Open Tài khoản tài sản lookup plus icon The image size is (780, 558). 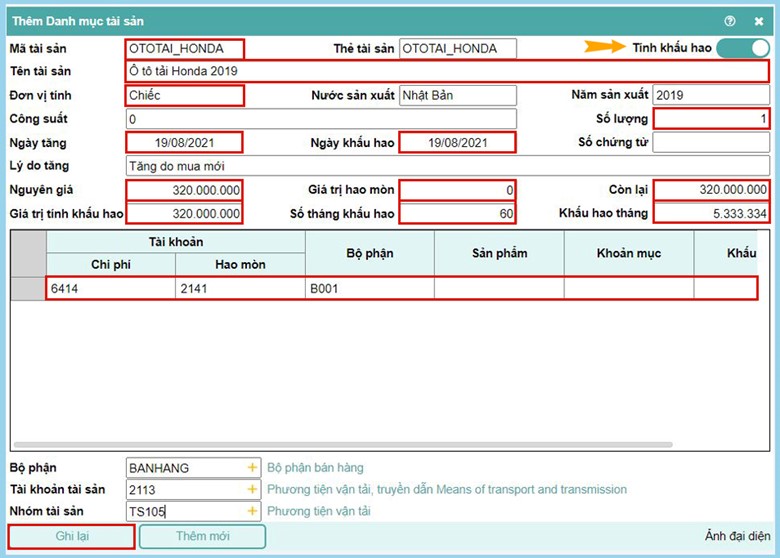pos(252,490)
